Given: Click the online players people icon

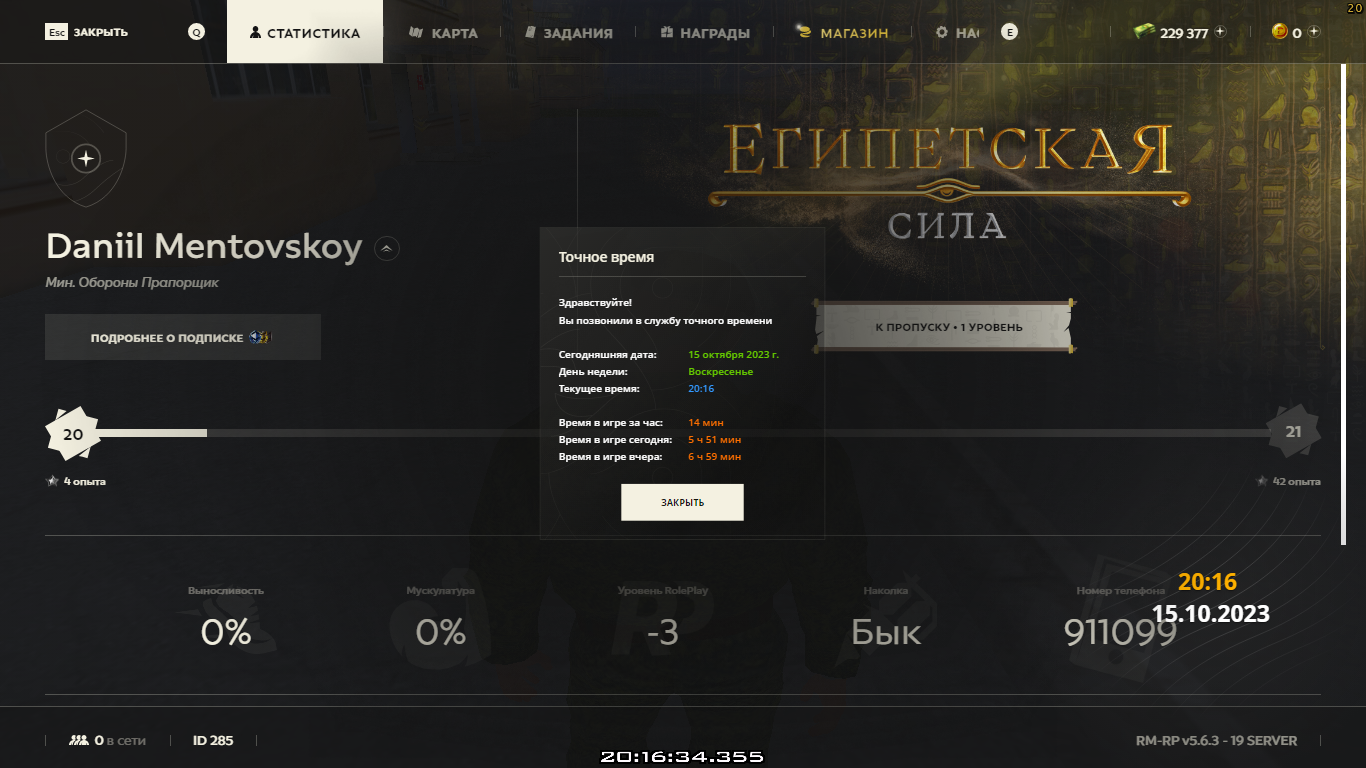Looking at the screenshot, I should tap(79, 741).
